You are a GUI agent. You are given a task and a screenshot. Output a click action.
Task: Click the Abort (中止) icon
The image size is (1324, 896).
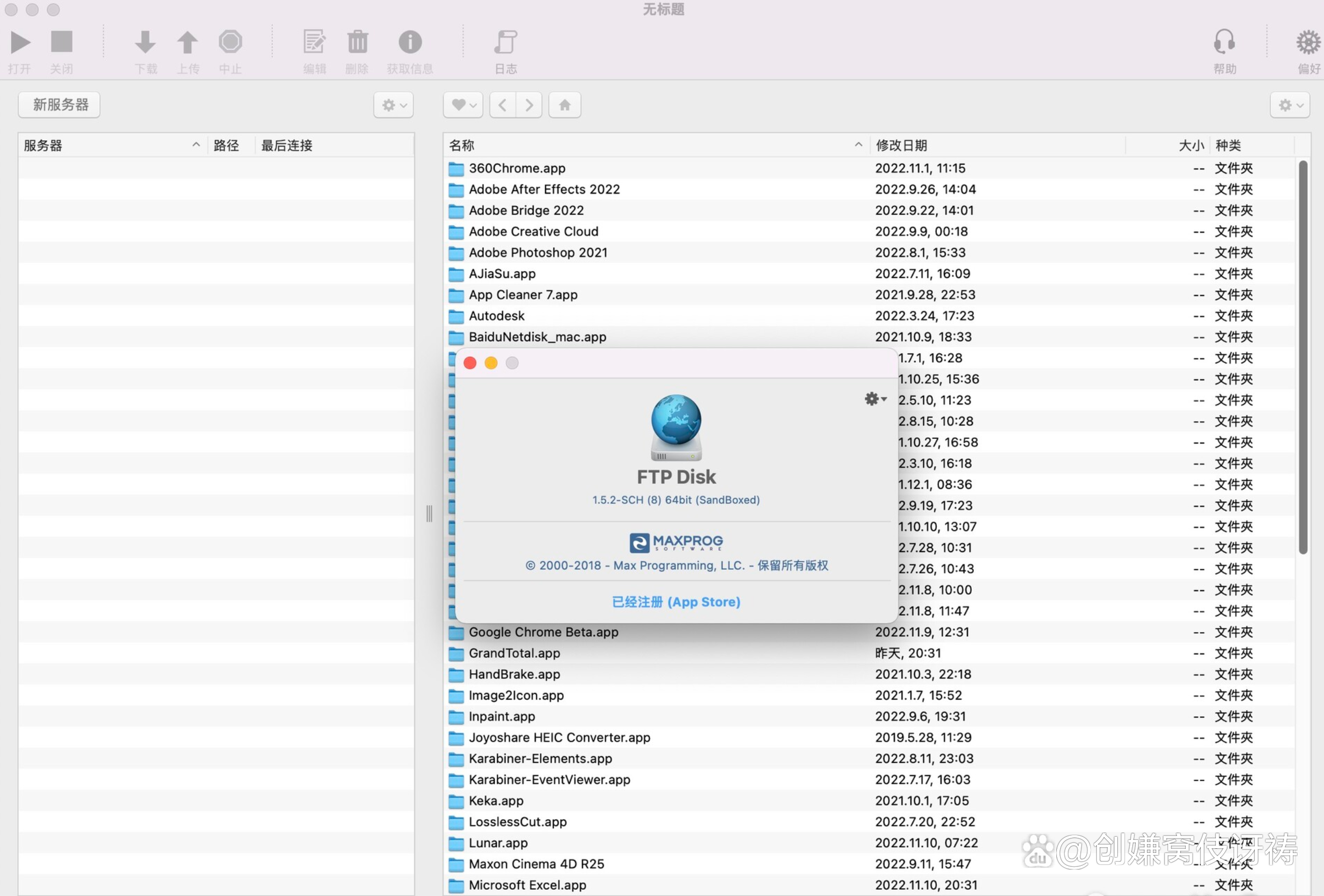[x=230, y=42]
